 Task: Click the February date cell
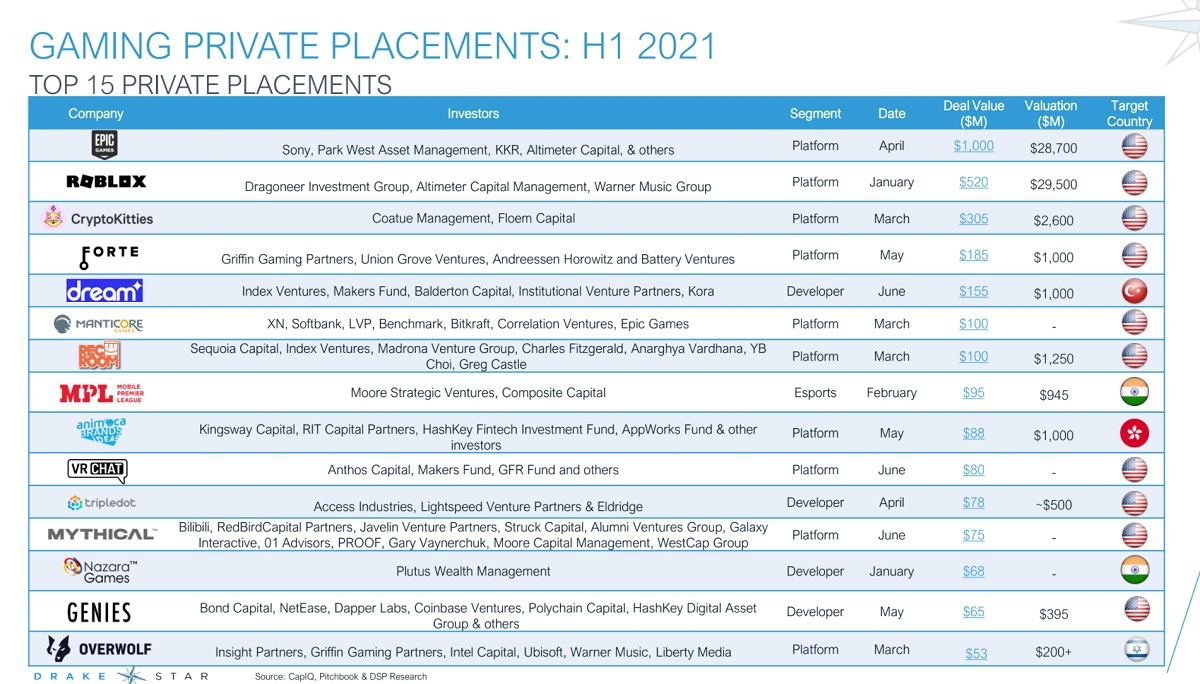pyautogui.click(x=892, y=392)
